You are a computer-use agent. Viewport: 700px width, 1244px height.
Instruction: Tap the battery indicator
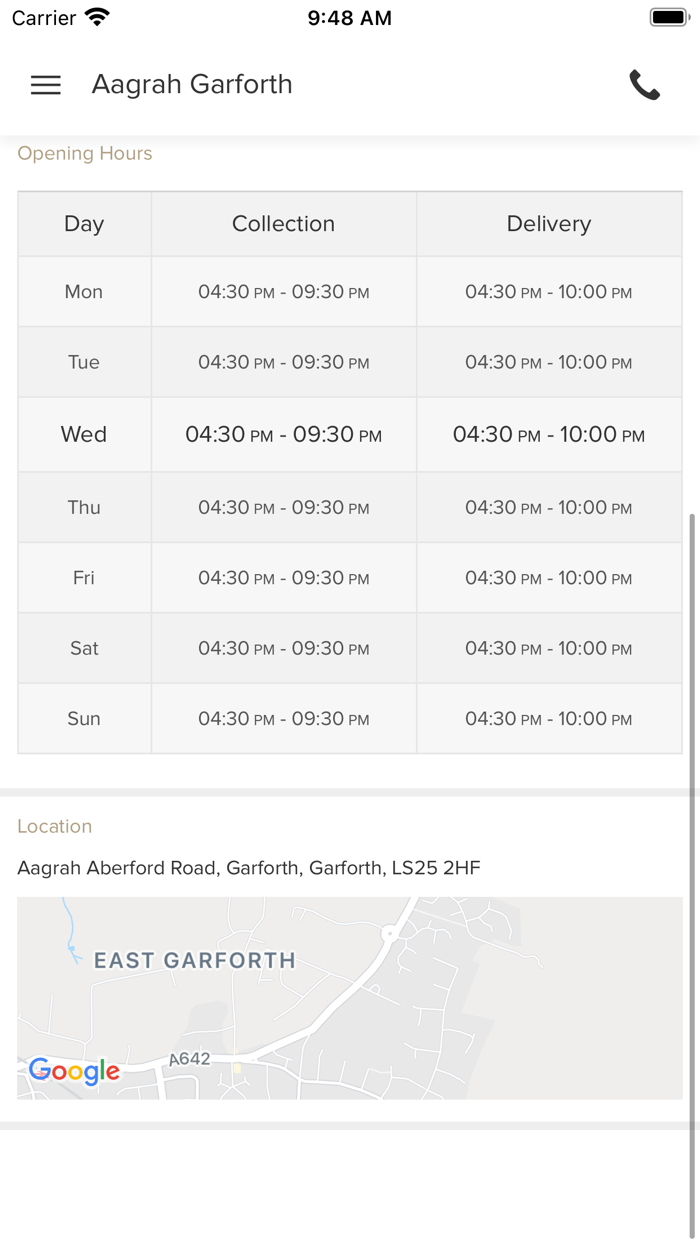coord(668,15)
